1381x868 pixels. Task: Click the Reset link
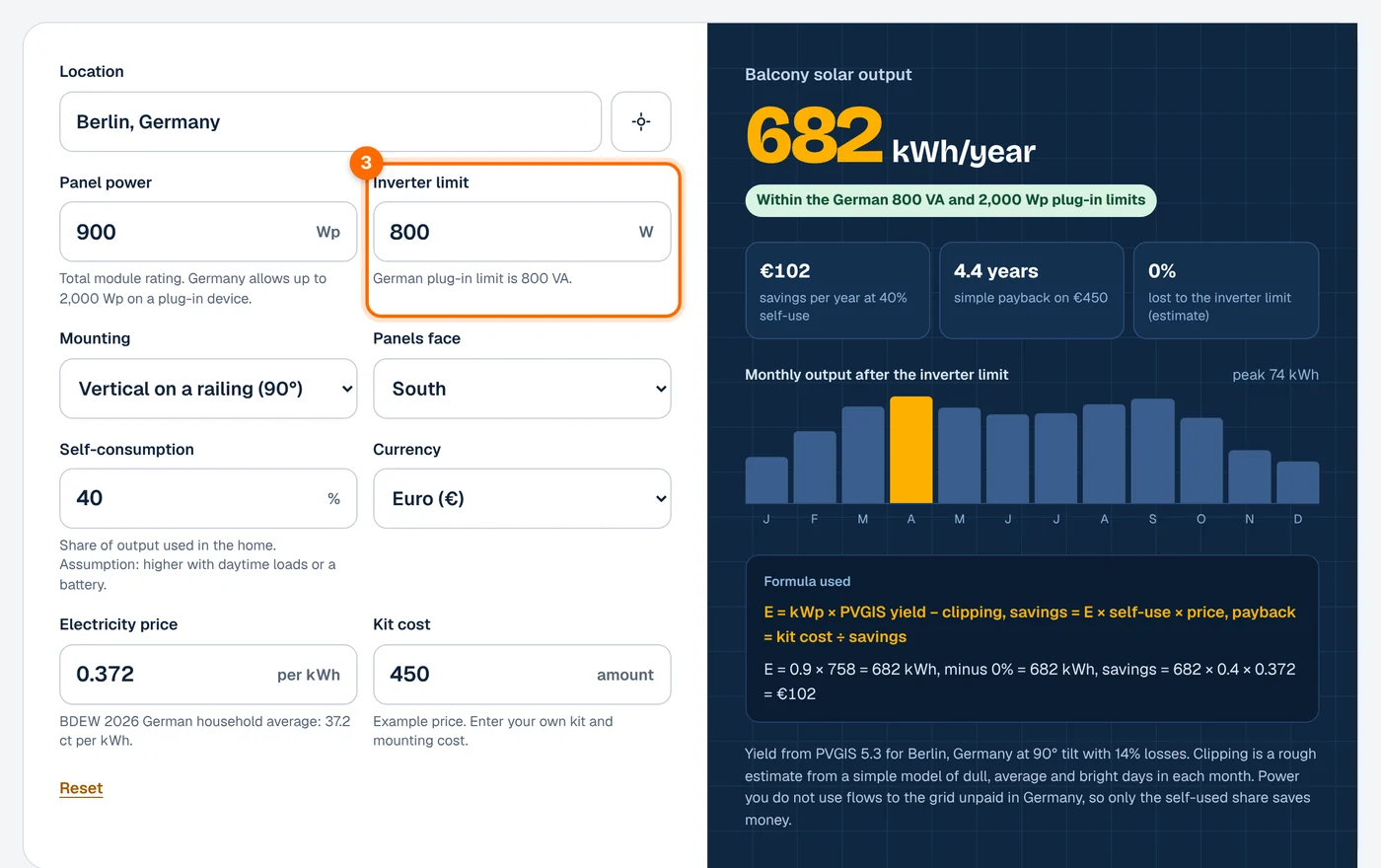pos(81,788)
